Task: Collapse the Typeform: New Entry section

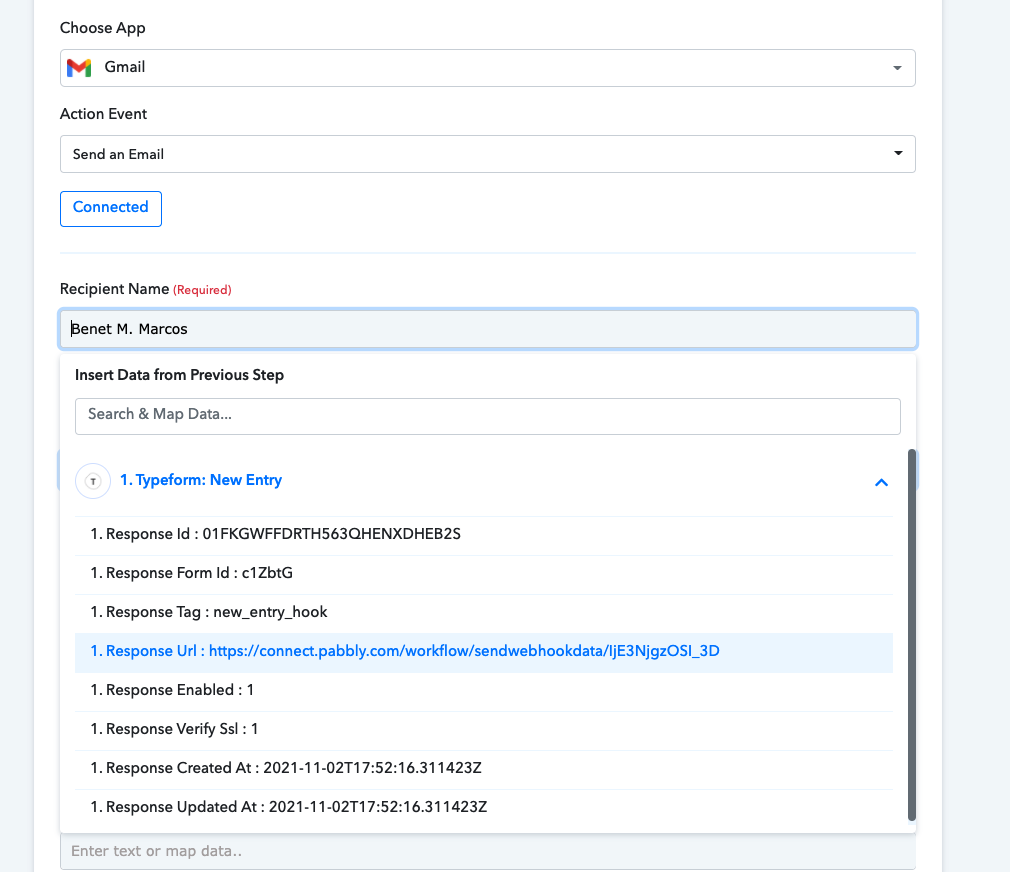Action: pyautogui.click(x=881, y=482)
